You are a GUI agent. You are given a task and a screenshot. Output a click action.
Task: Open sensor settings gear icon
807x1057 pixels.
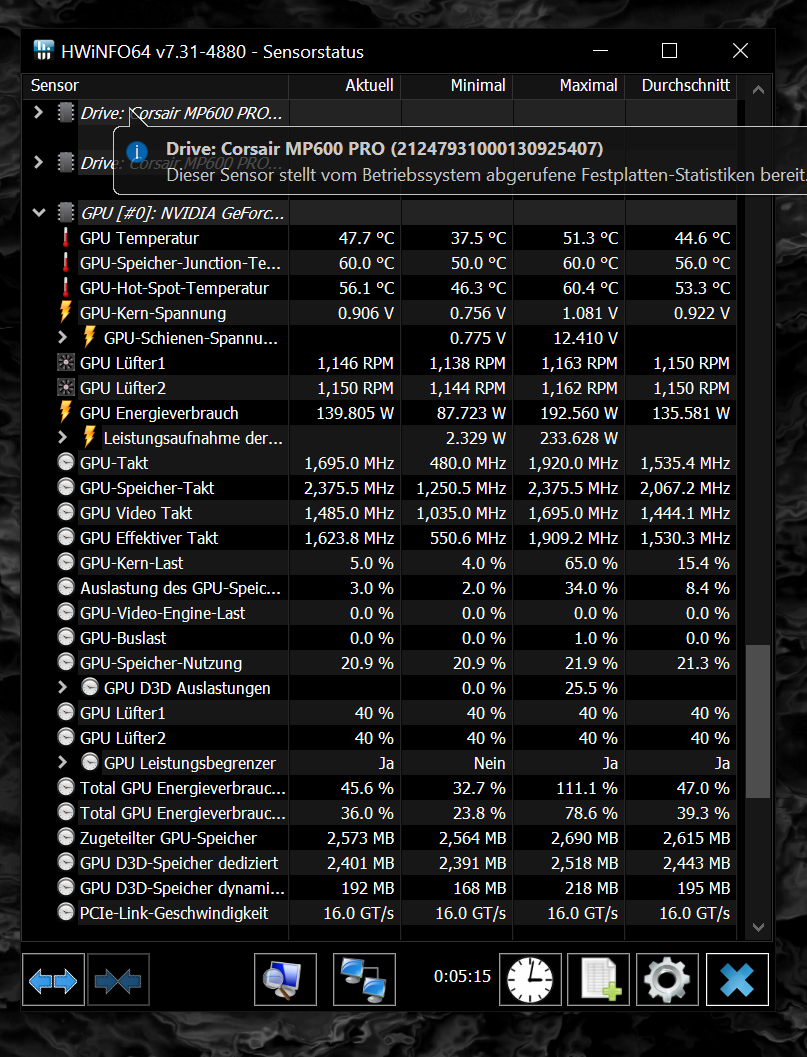667,980
